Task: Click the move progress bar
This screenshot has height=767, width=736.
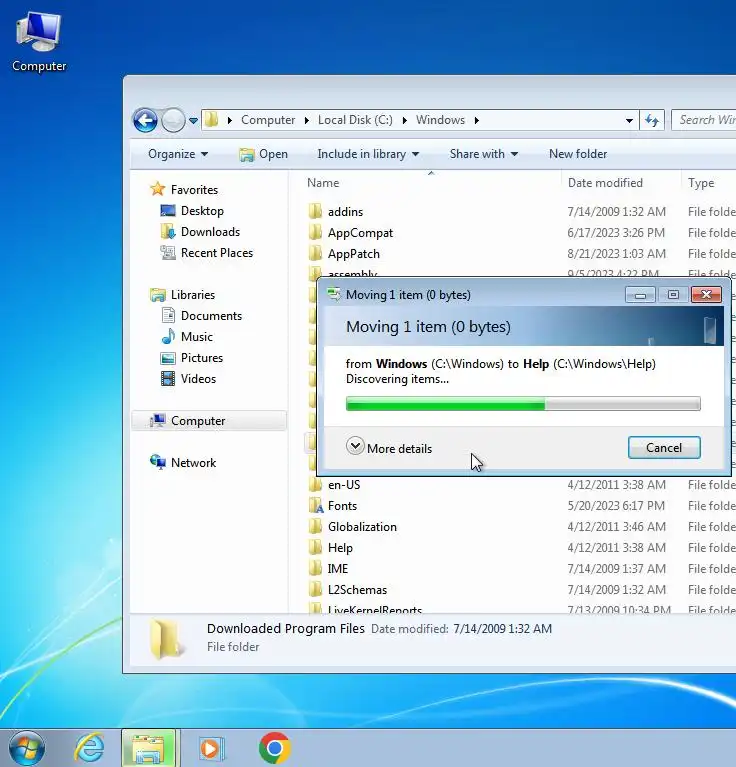Action: click(x=523, y=404)
